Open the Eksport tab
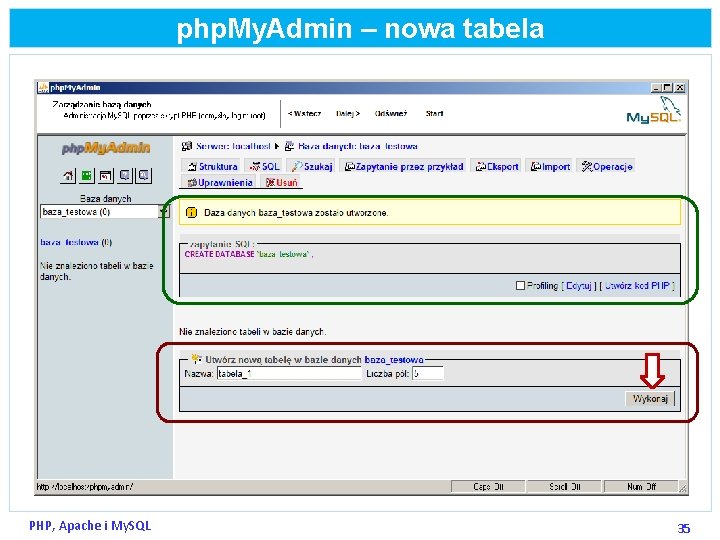Viewport: 720px width, 540px height. click(x=497, y=166)
